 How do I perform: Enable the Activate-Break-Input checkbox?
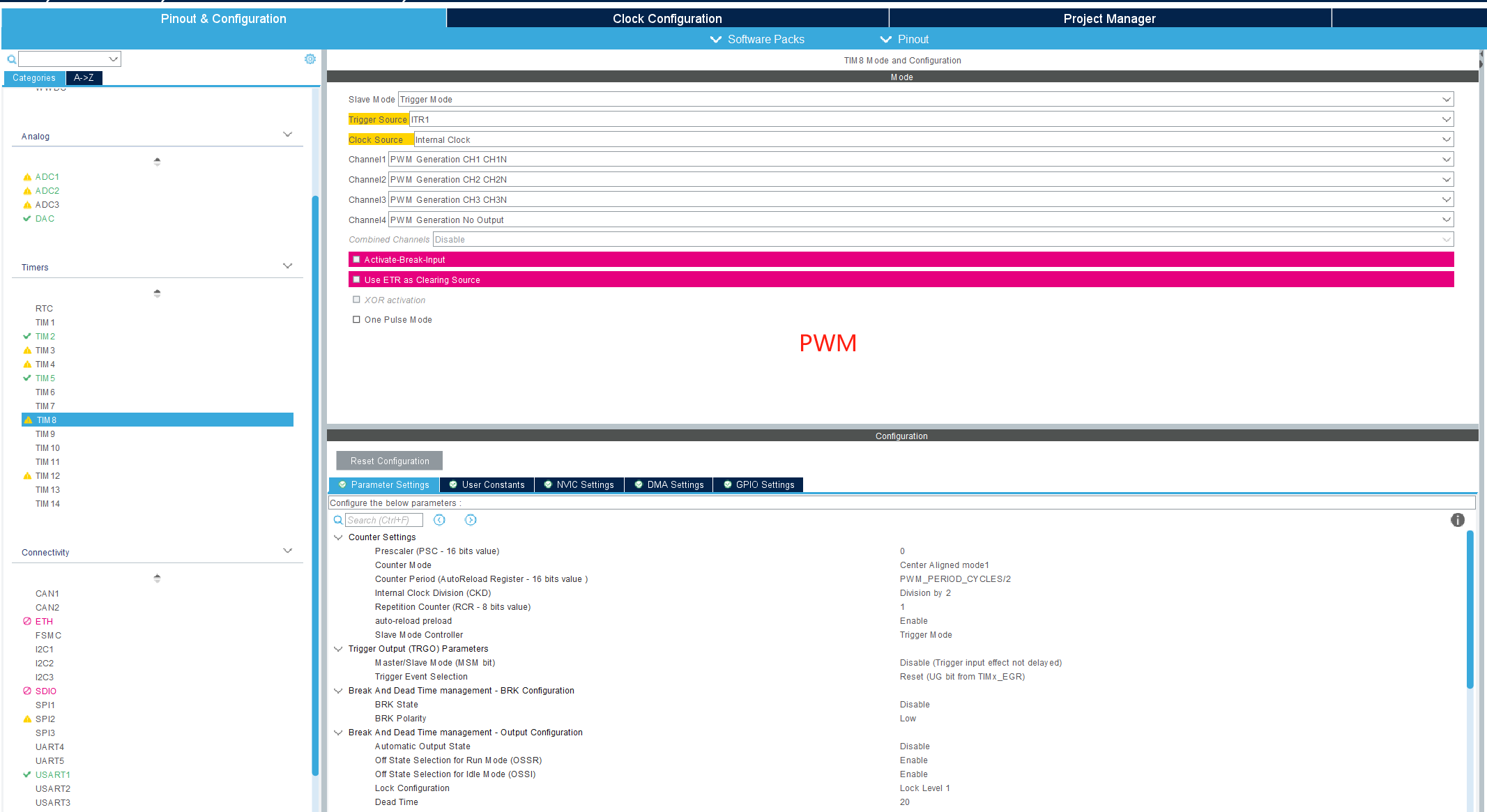(x=356, y=259)
